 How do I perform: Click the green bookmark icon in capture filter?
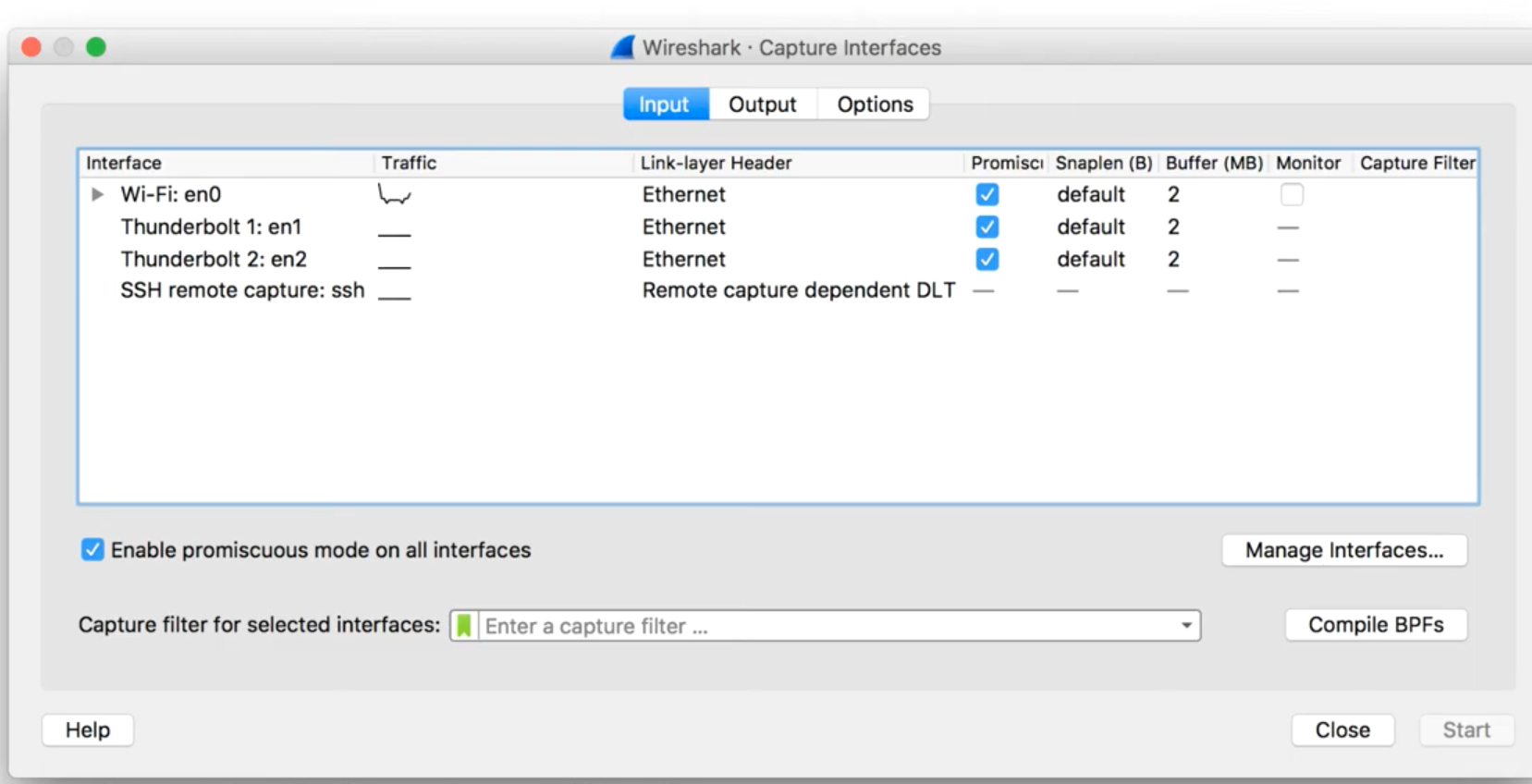click(464, 626)
